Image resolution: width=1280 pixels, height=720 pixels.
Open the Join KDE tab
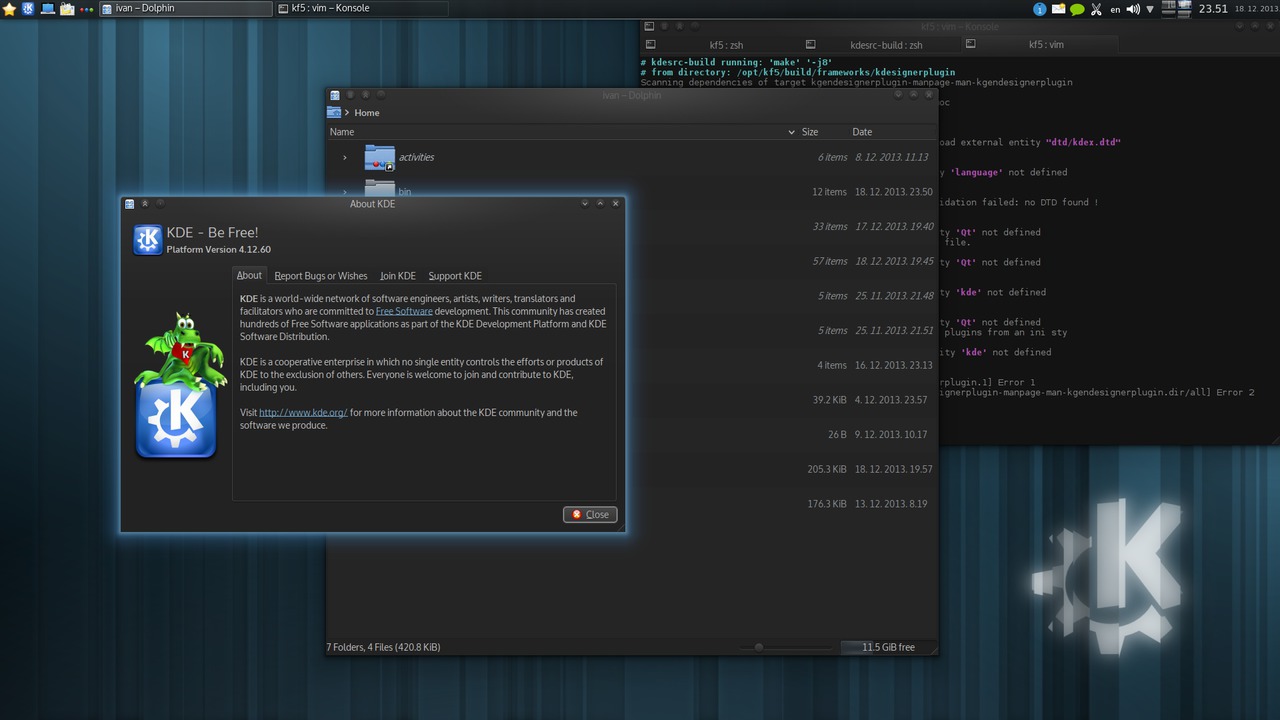pyautogui.click(x=398, y=276)
